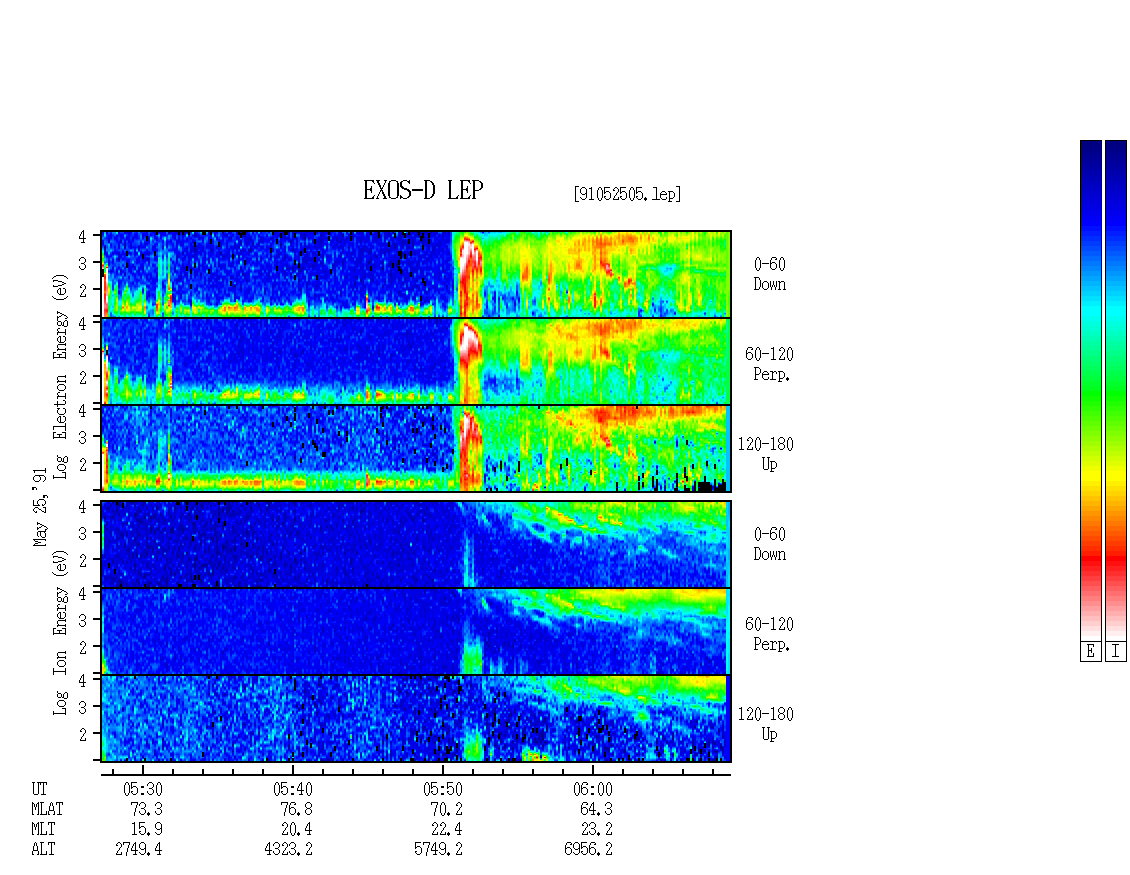This screenshot has height=875, width=1130.
Task: Click the 60-120 Perp. label beside electron panel
Action: [769, 364]
